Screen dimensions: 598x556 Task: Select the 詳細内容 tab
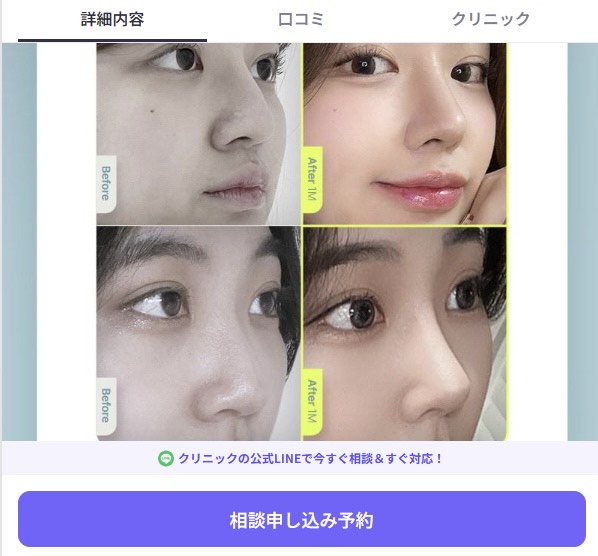113,19
